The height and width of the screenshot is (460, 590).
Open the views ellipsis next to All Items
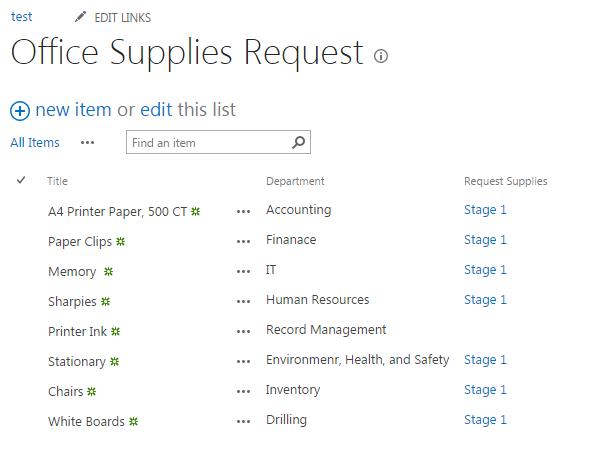click(x=87, y=143)
